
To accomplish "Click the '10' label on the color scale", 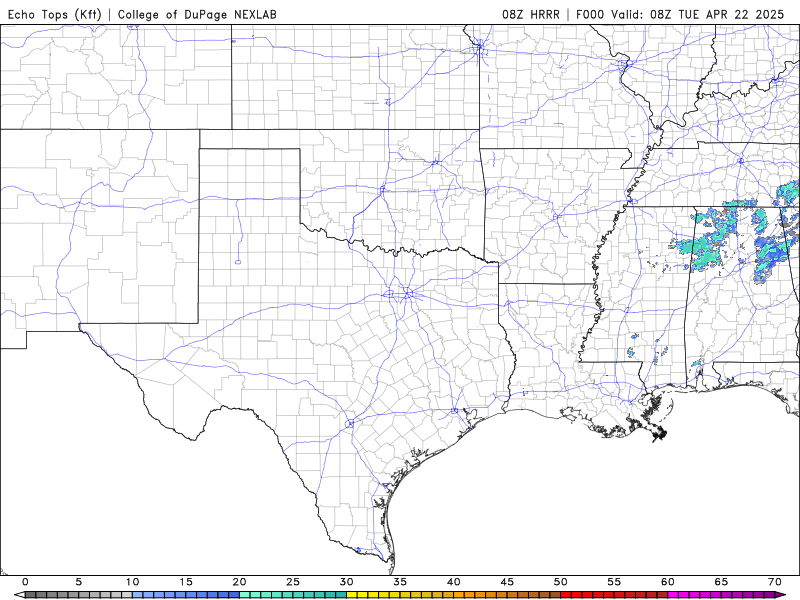I will (x=132, y=582).
